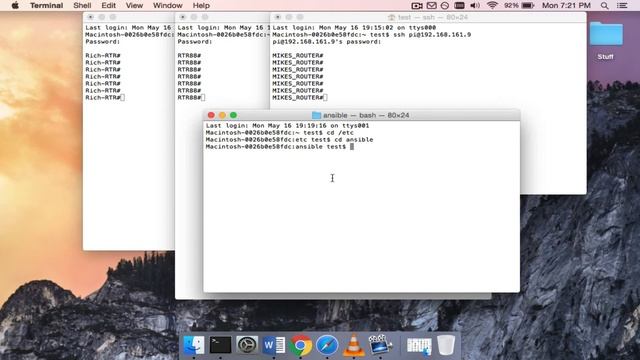Click 'Password:' line in the RTRBB window
The width and height of the screenshot is (640, 360).
click(x=195, y=42)
